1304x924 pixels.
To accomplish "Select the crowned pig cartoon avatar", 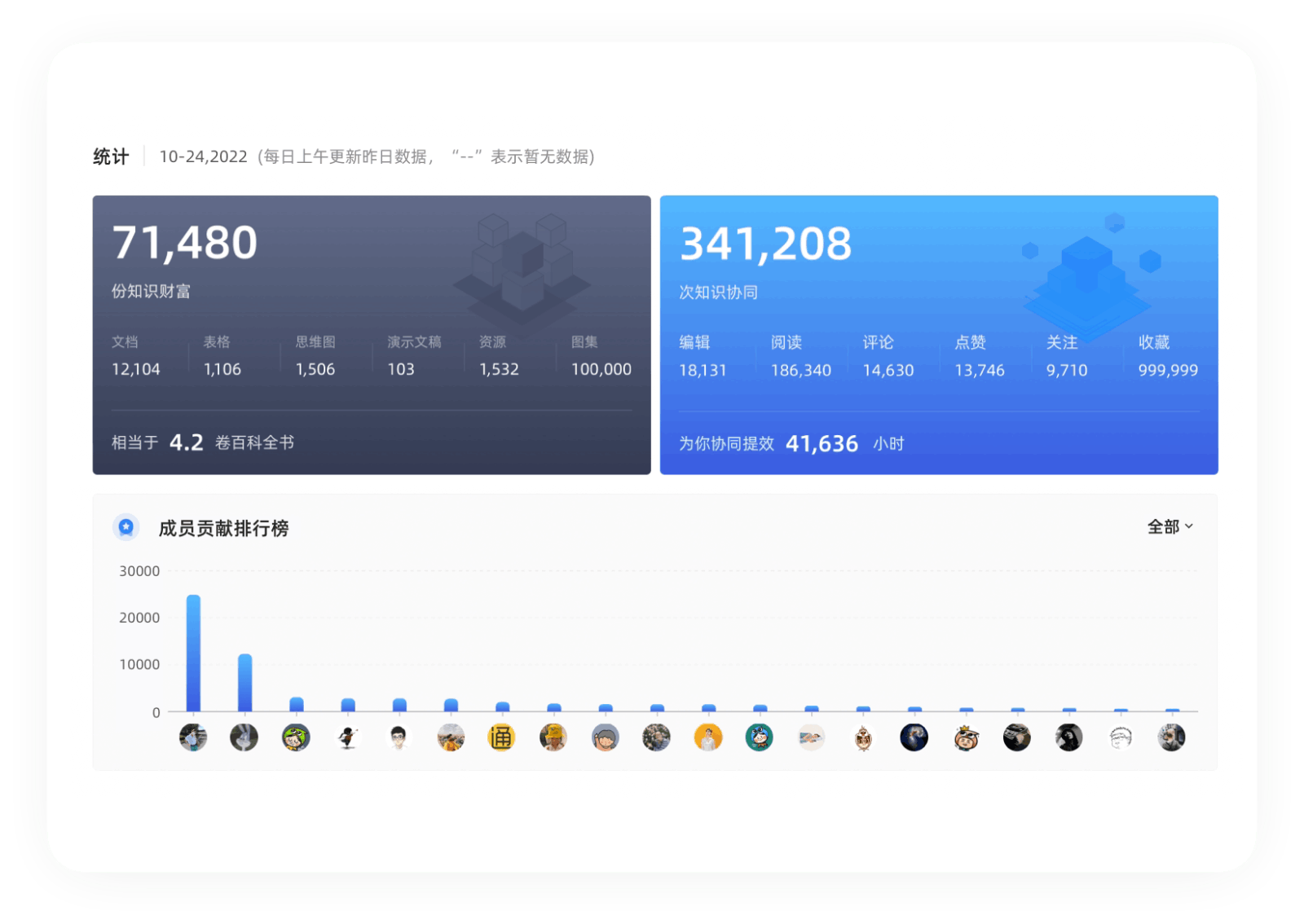I will tap(966, 738).
